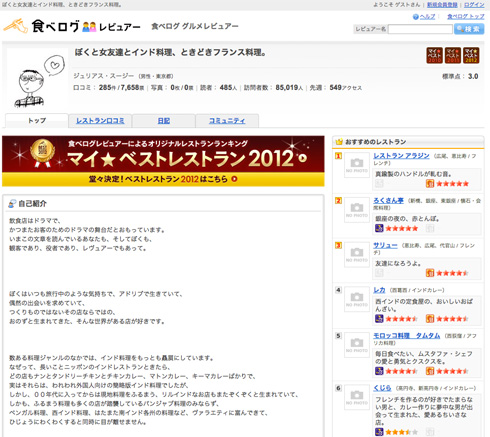490x437 pixels.
Task: Select the five-star rating on ろくさん亭
Action: point(402,228)
